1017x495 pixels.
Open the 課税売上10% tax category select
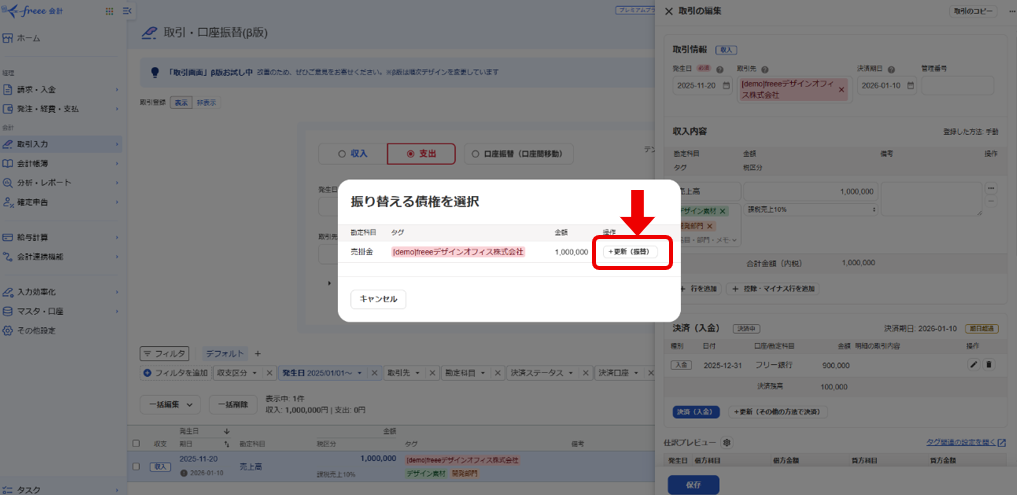(x=810, y=210)
